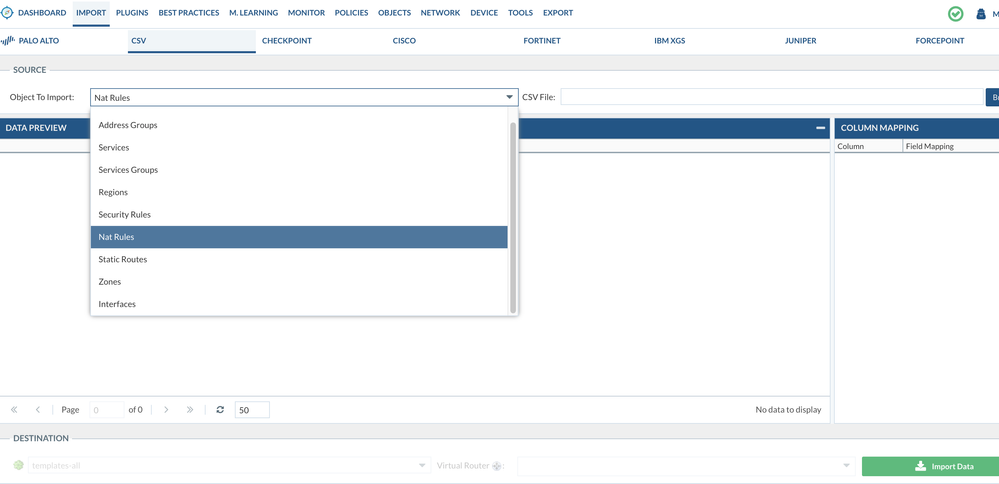The width and height of the screenshot is (999, 484).
Task: Refresh the data preview grid
Action: pos(220,409)
